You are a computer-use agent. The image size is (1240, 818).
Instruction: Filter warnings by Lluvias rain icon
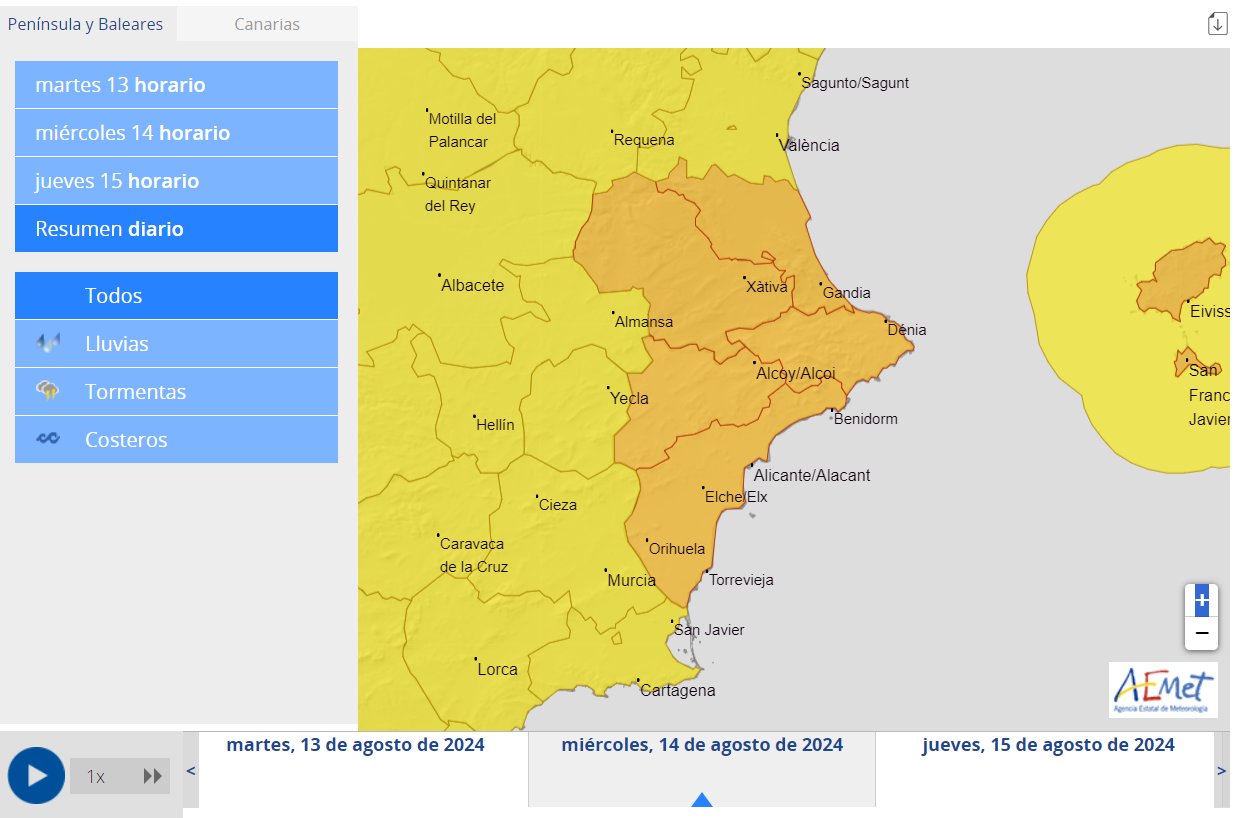click(x=48, y=344)
